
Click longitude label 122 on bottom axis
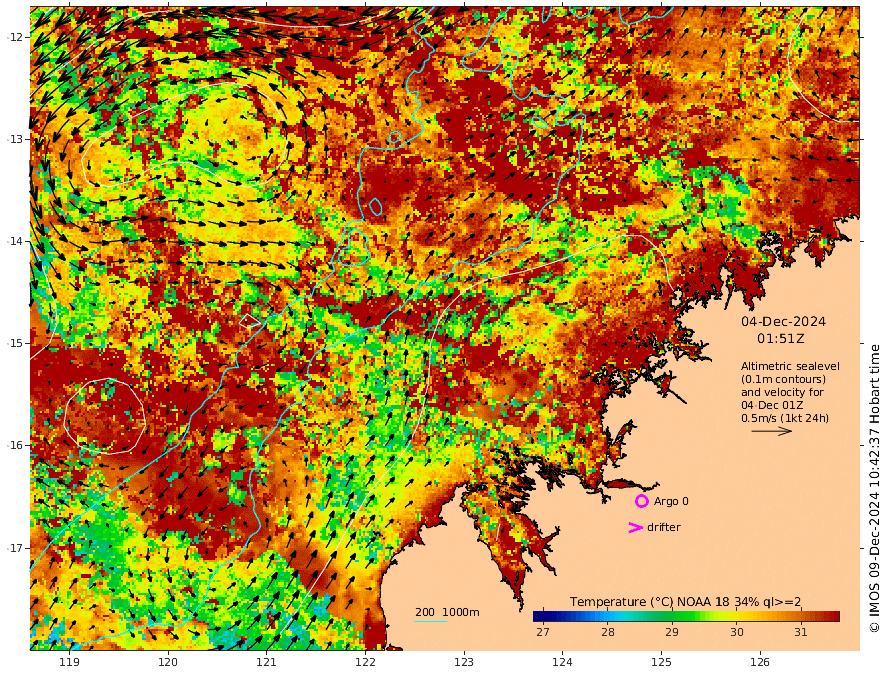tap(365, 663)
